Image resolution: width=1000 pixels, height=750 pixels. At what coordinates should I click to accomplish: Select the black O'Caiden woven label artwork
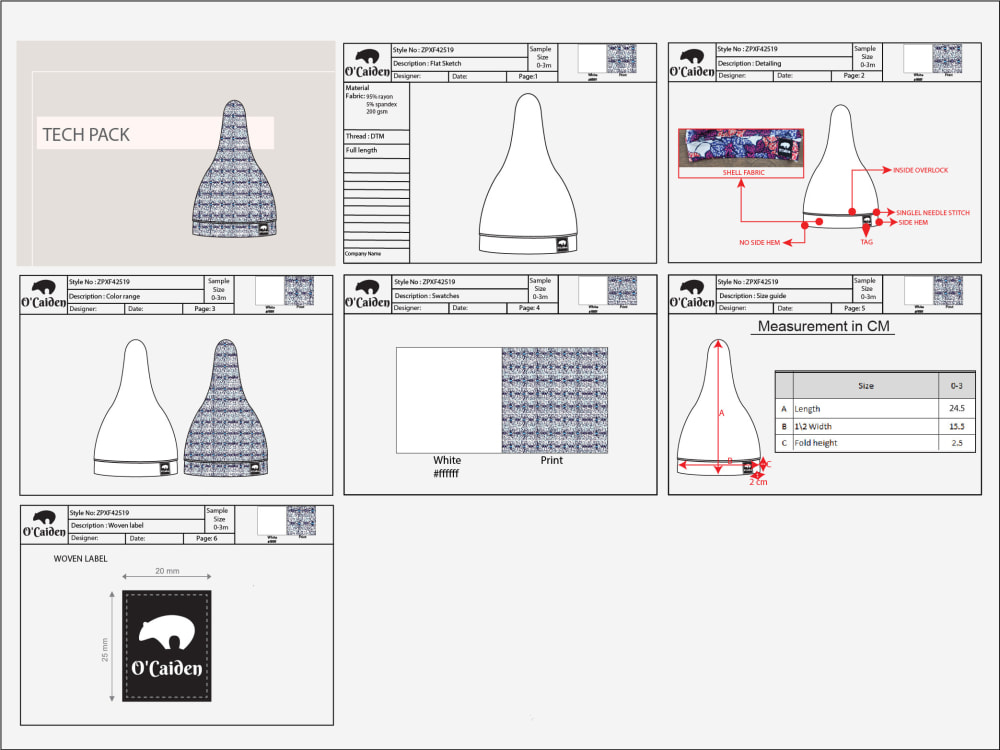(167, 646)
